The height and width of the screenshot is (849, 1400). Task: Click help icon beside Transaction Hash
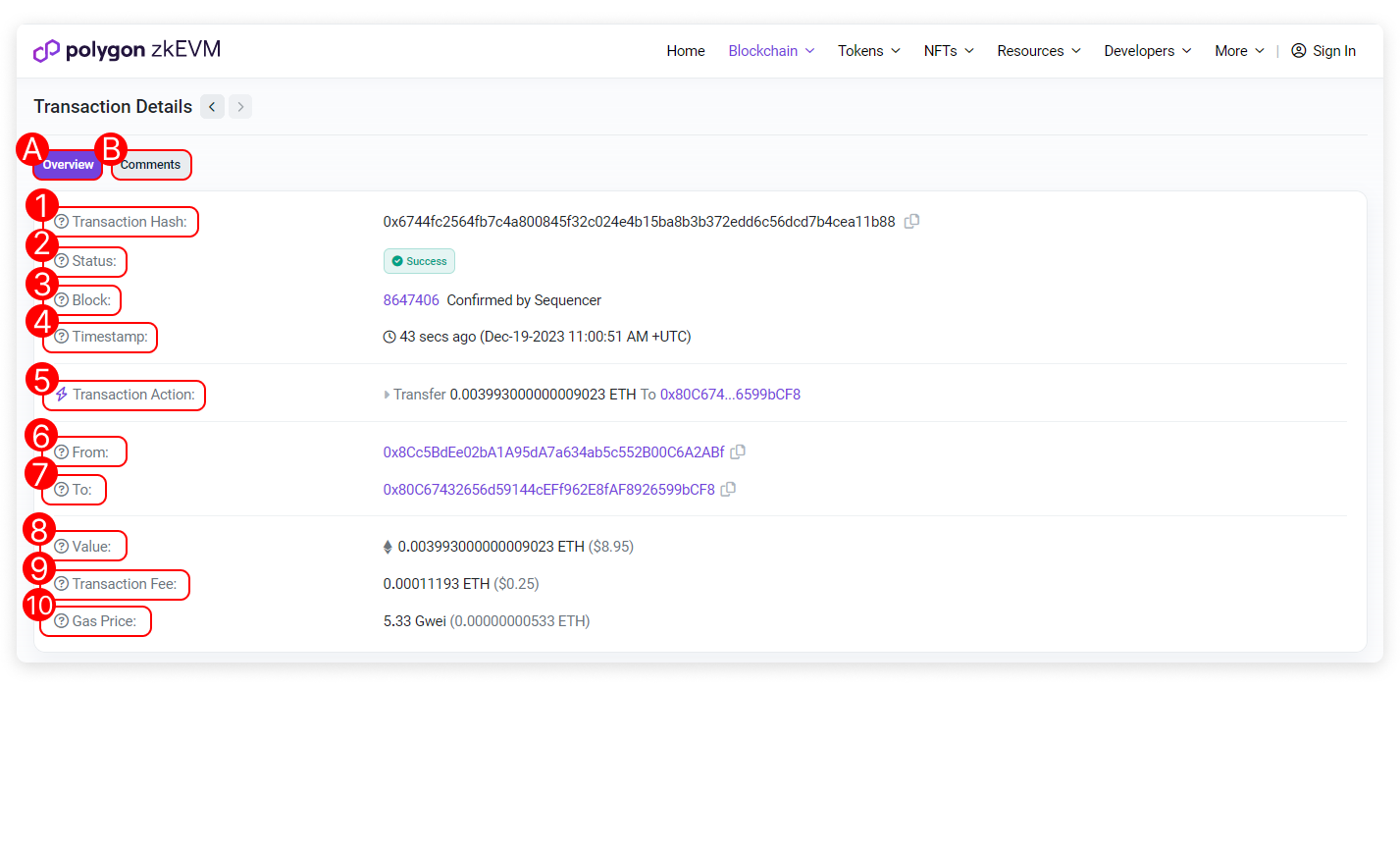pos(62,222)
